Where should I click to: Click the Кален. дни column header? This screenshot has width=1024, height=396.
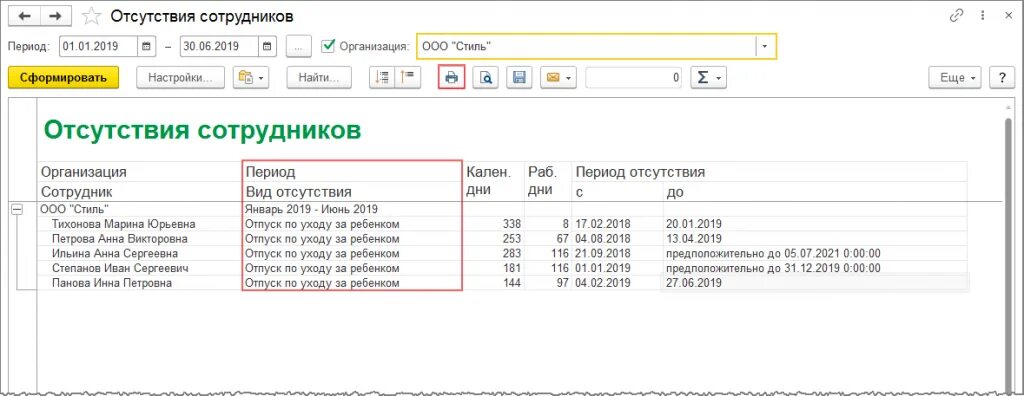[493, 181]
